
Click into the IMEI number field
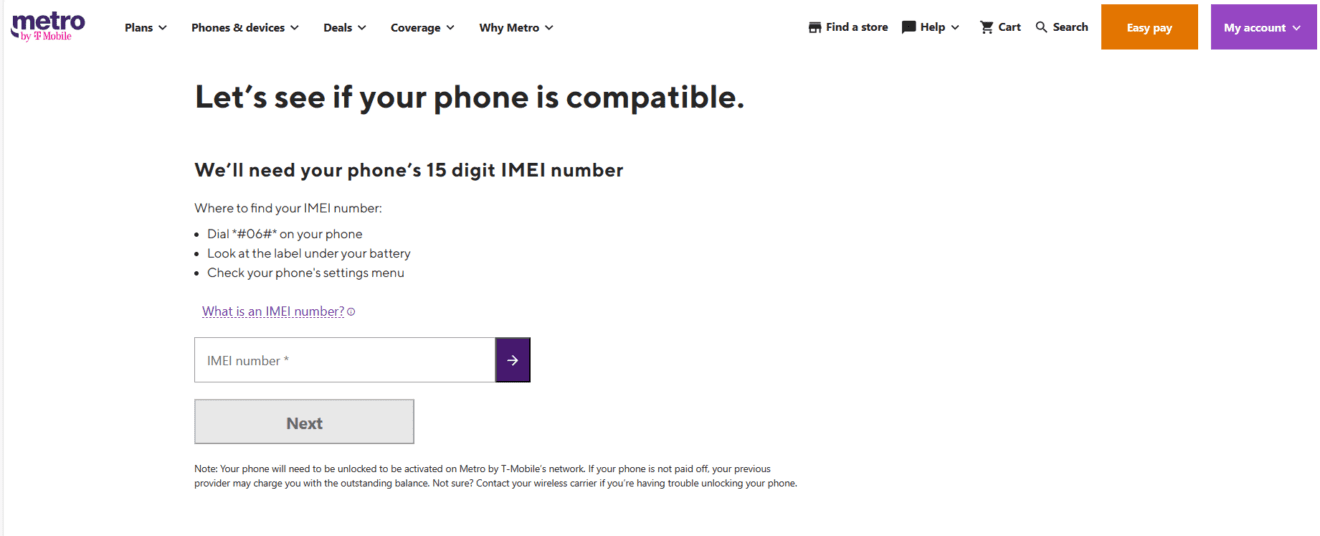point(344,360)
